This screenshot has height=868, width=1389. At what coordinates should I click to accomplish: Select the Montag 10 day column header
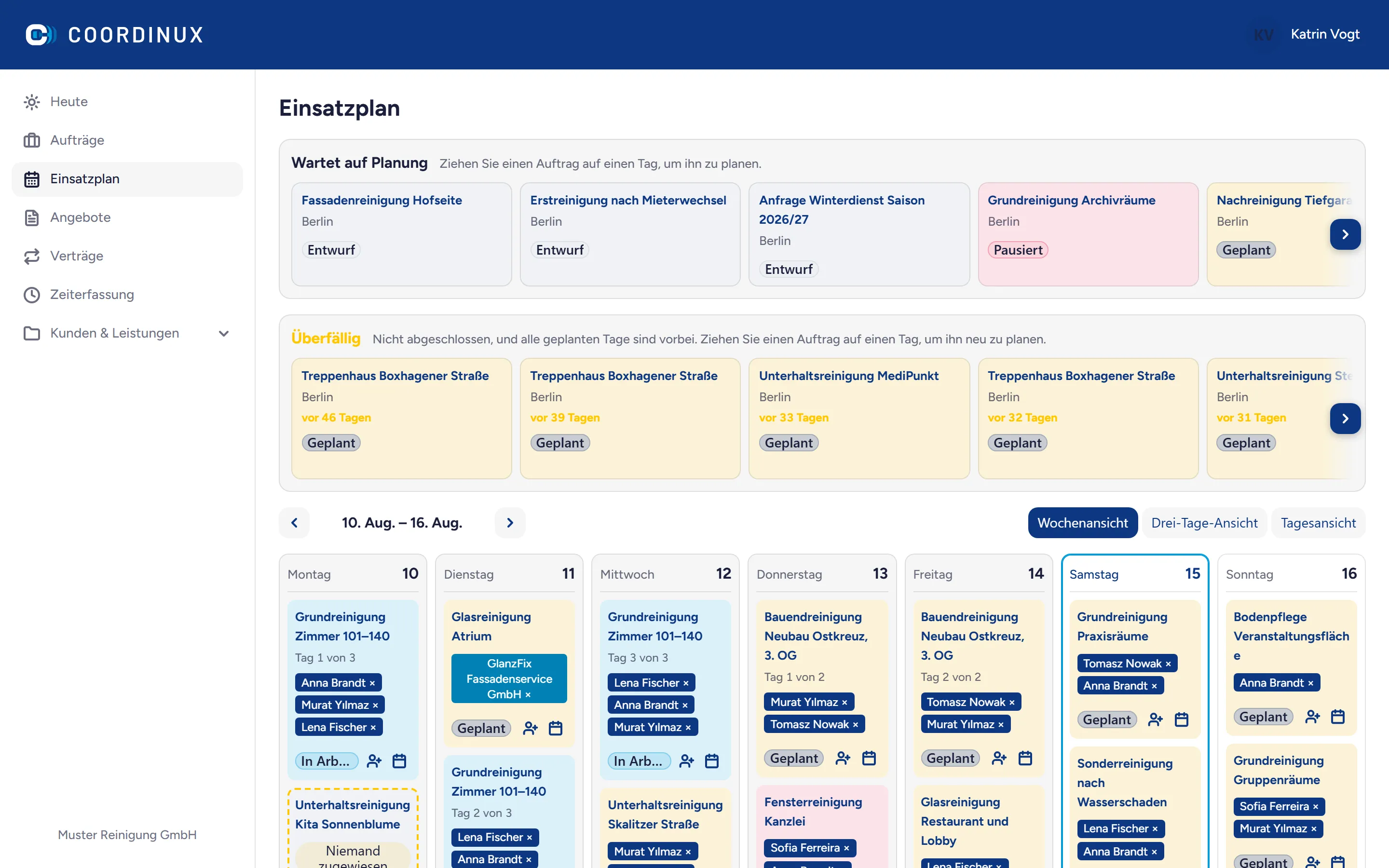click(x=353, y=574)
